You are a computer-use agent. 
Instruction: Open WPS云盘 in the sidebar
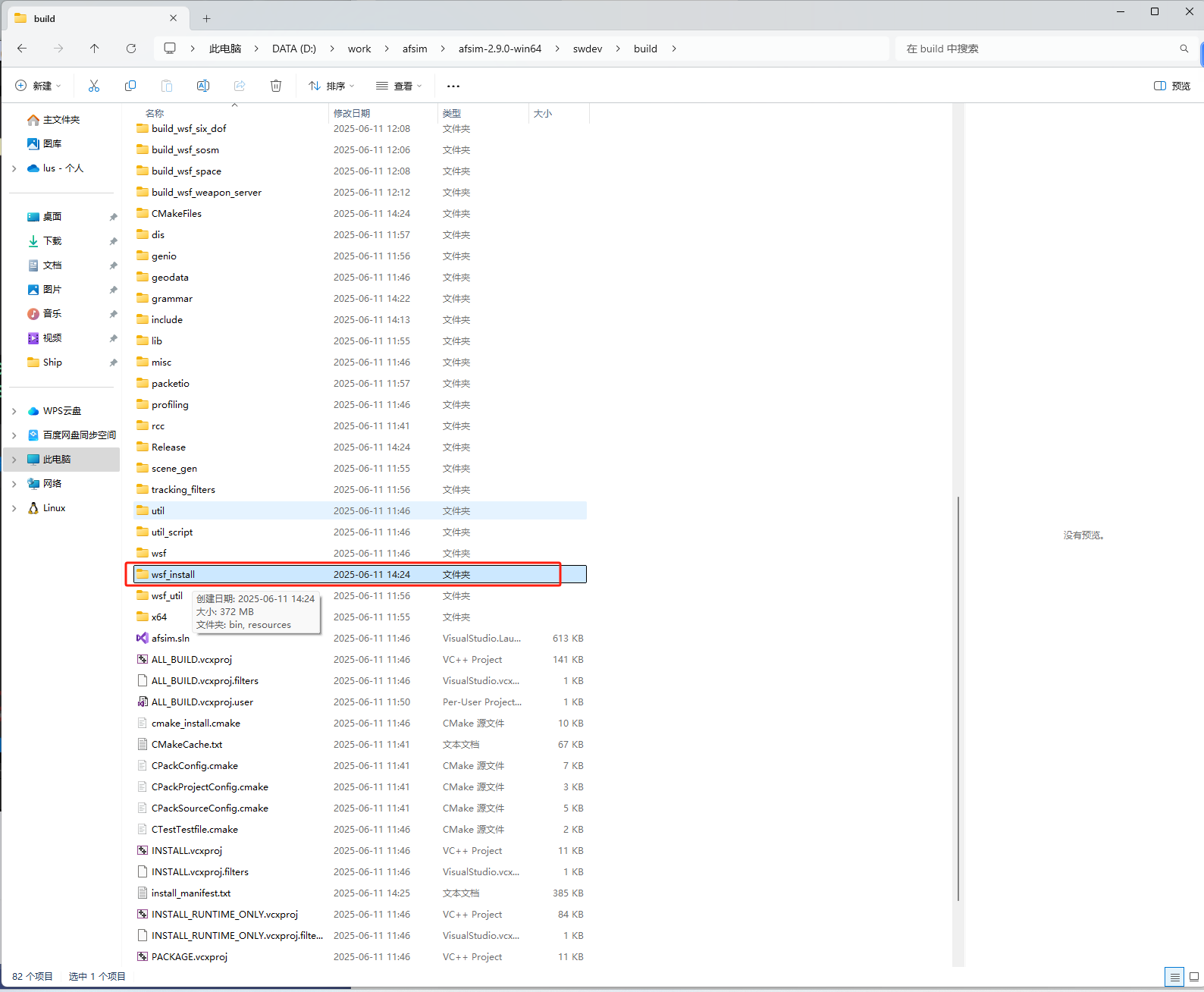click(x=61, y=411)
